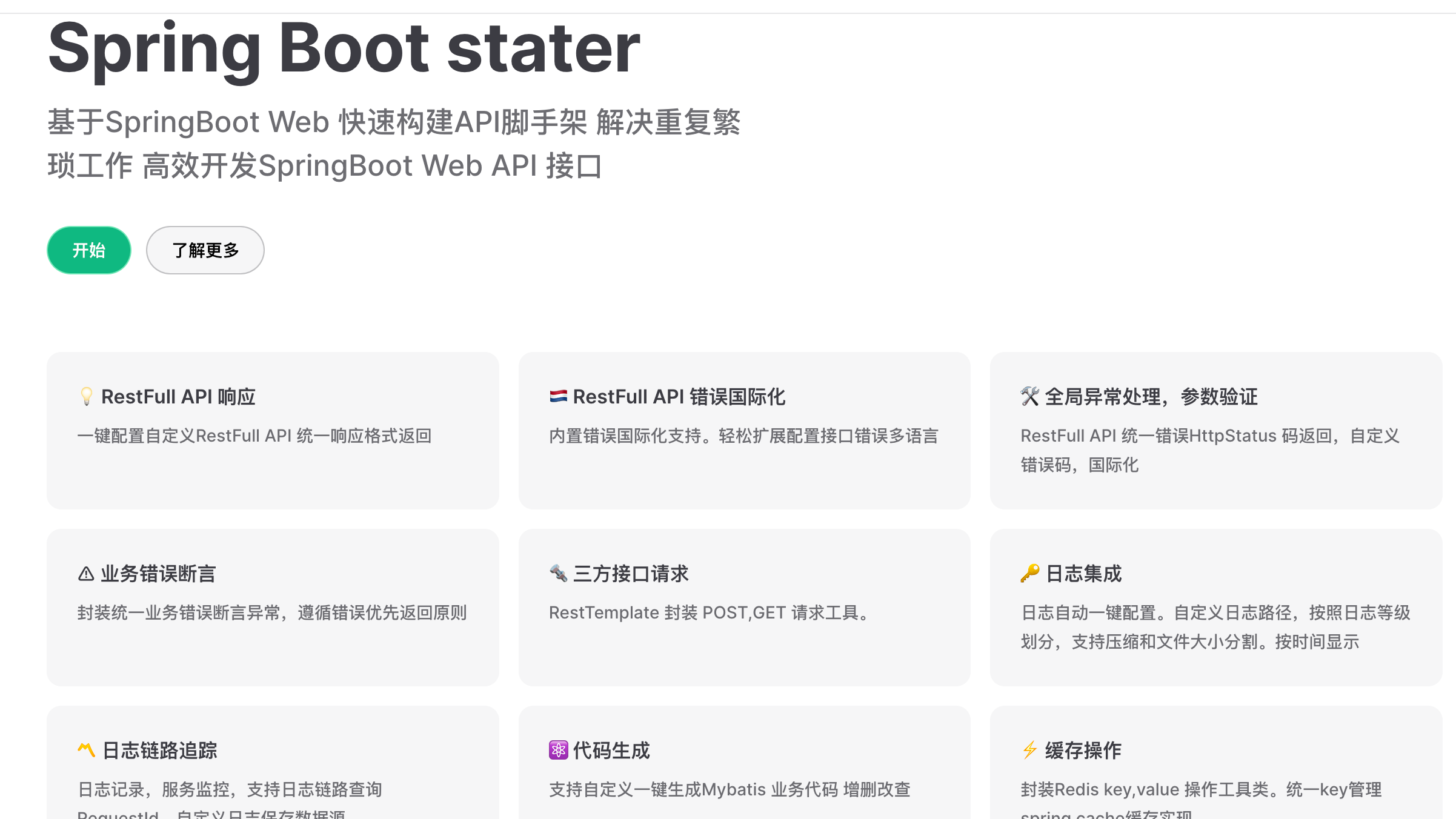Select the 全局异常处理，参数验证 card title
The height and width of the screenshot is (819, 1456).
[x=1151, y=397]
